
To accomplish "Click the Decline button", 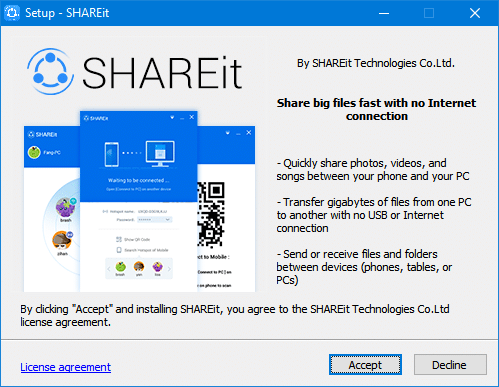I will click(450, 365).
